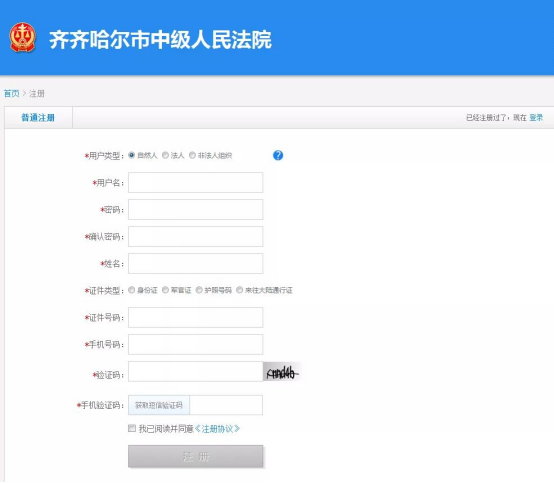Select the 法人 user type radio

(165, 155)
